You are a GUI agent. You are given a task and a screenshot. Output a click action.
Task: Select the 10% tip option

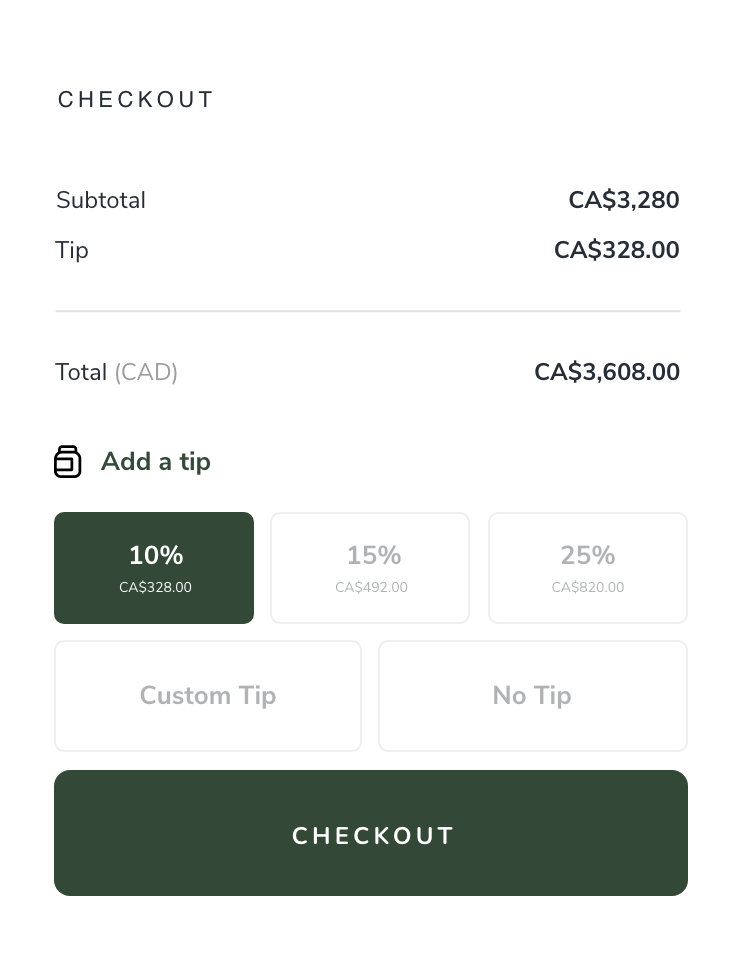pos(154,567)
